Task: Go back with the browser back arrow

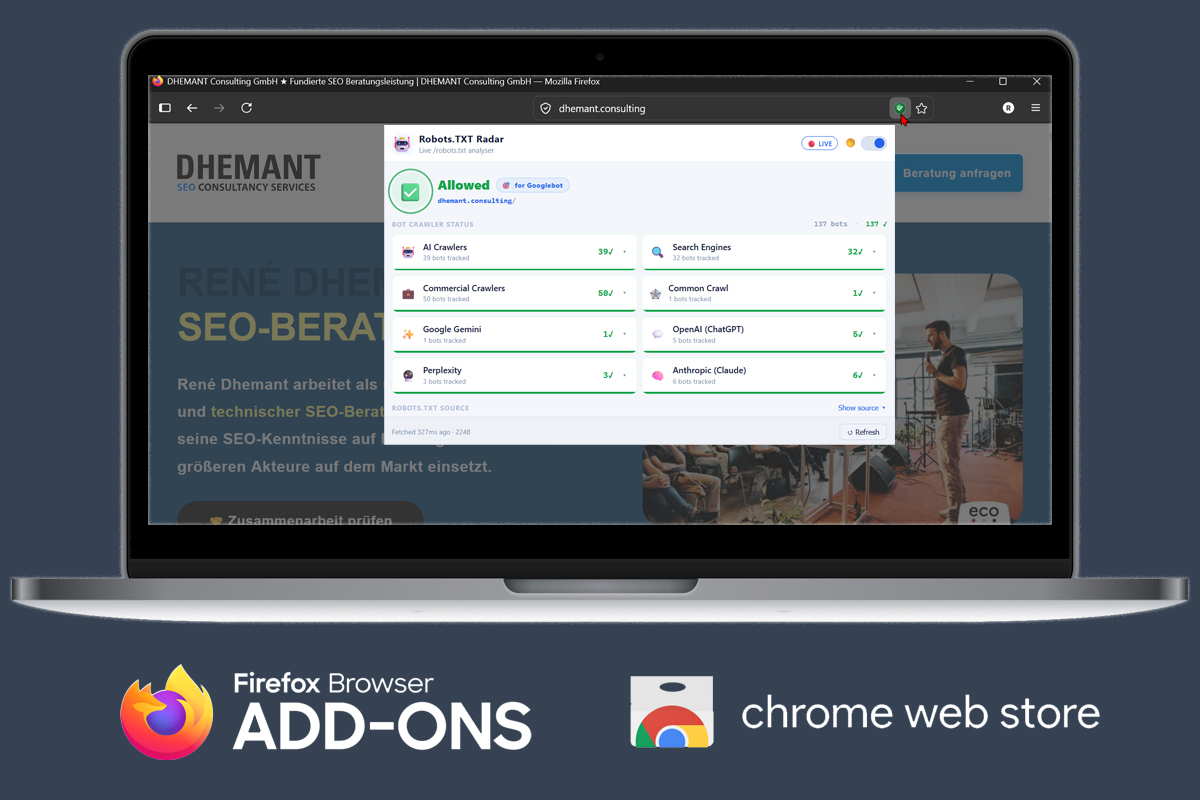Action: pos(192,108)
